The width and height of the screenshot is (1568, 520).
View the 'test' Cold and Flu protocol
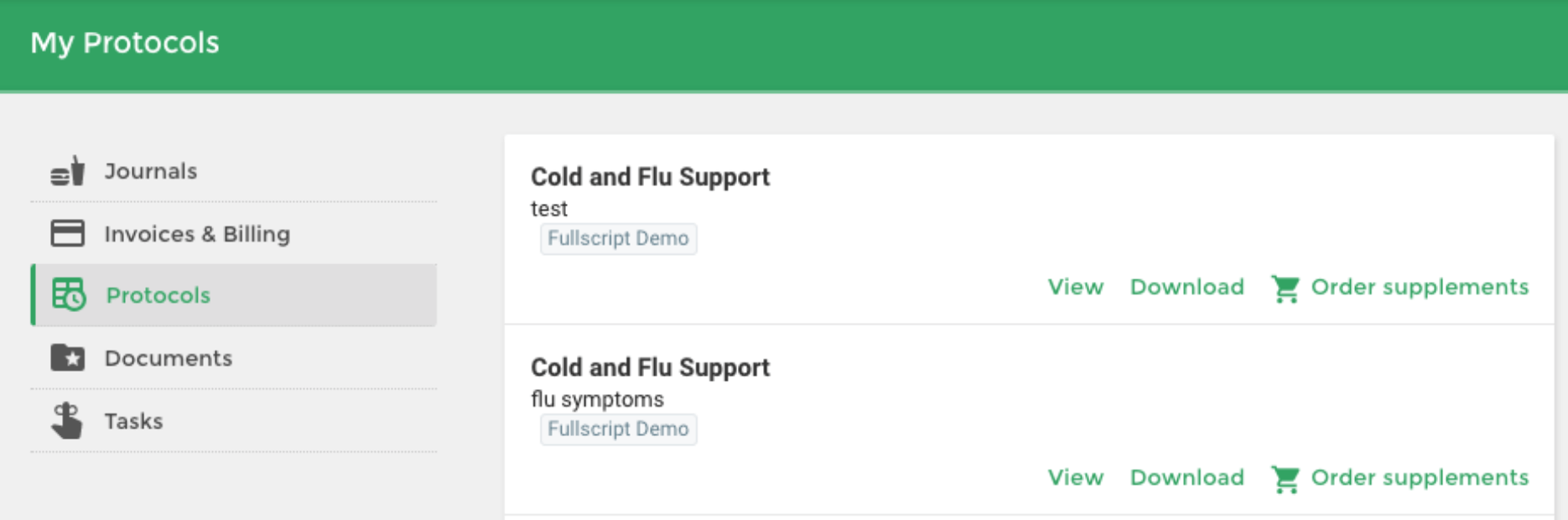(1076, 287)
